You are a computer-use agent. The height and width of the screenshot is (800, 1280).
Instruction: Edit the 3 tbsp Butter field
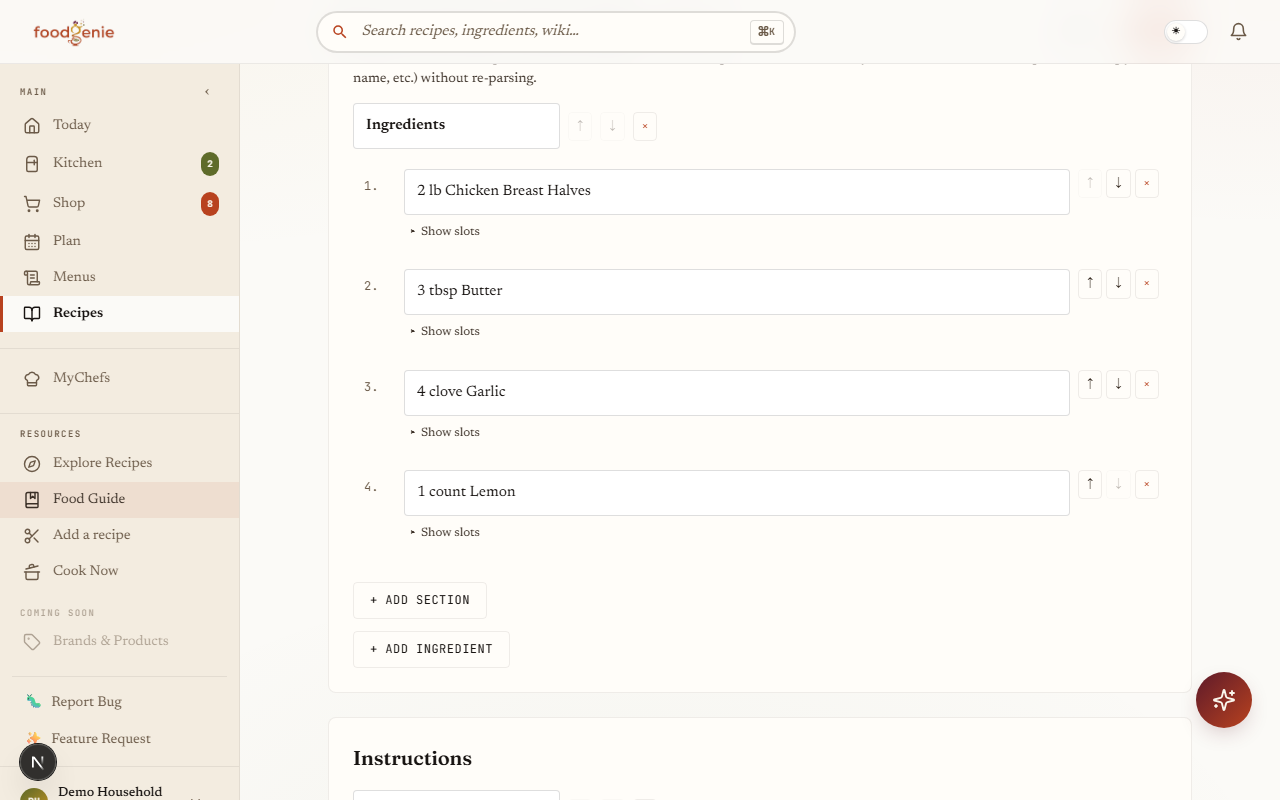pos(737,292)
